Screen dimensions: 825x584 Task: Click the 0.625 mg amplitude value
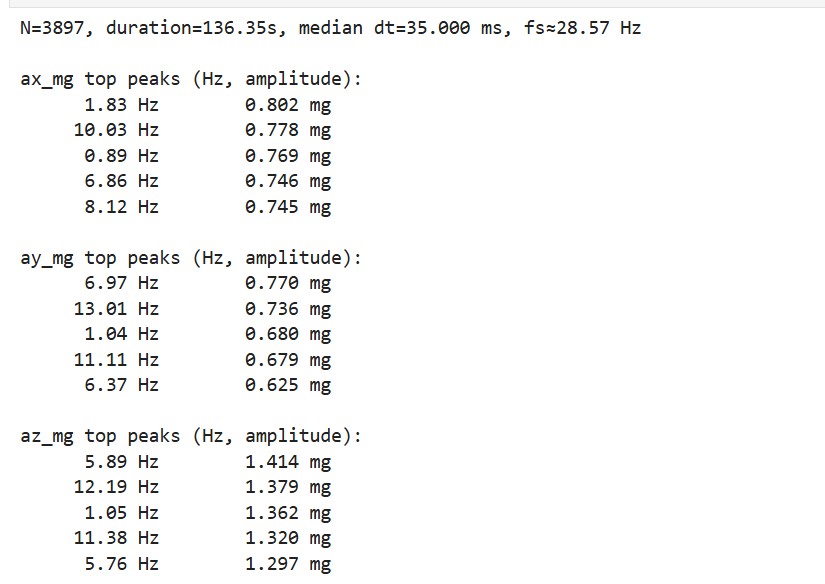coord(288,385)
